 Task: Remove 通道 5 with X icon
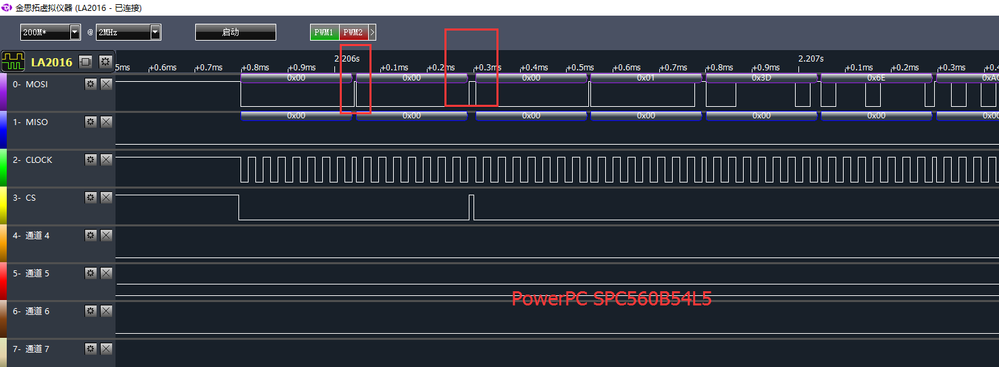pyautogui.click(x=106, y=273)
